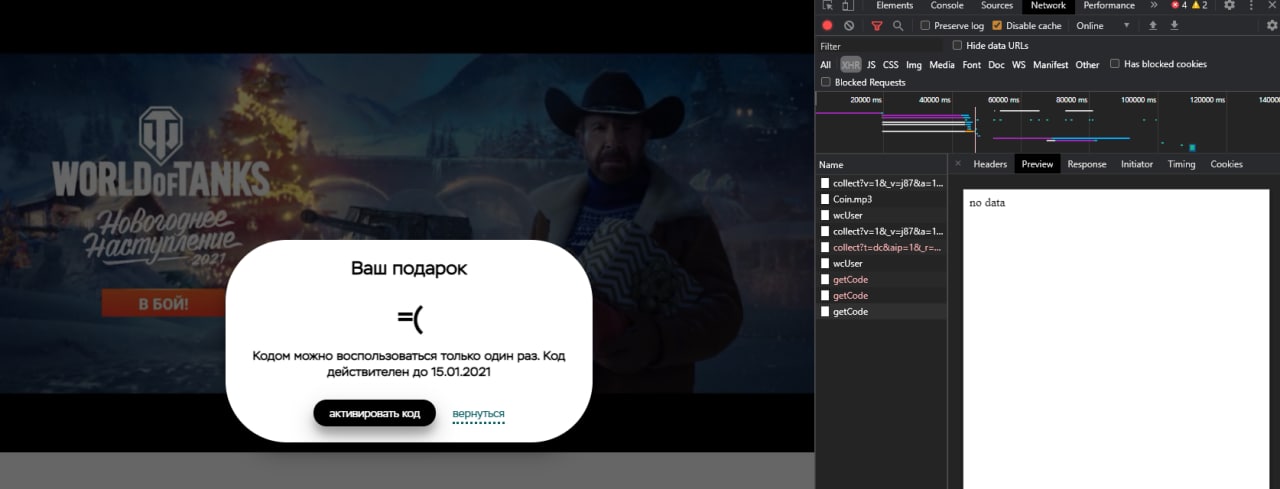
Task: Toggle the XHR request filter
Action: click(x=850, y=65)
